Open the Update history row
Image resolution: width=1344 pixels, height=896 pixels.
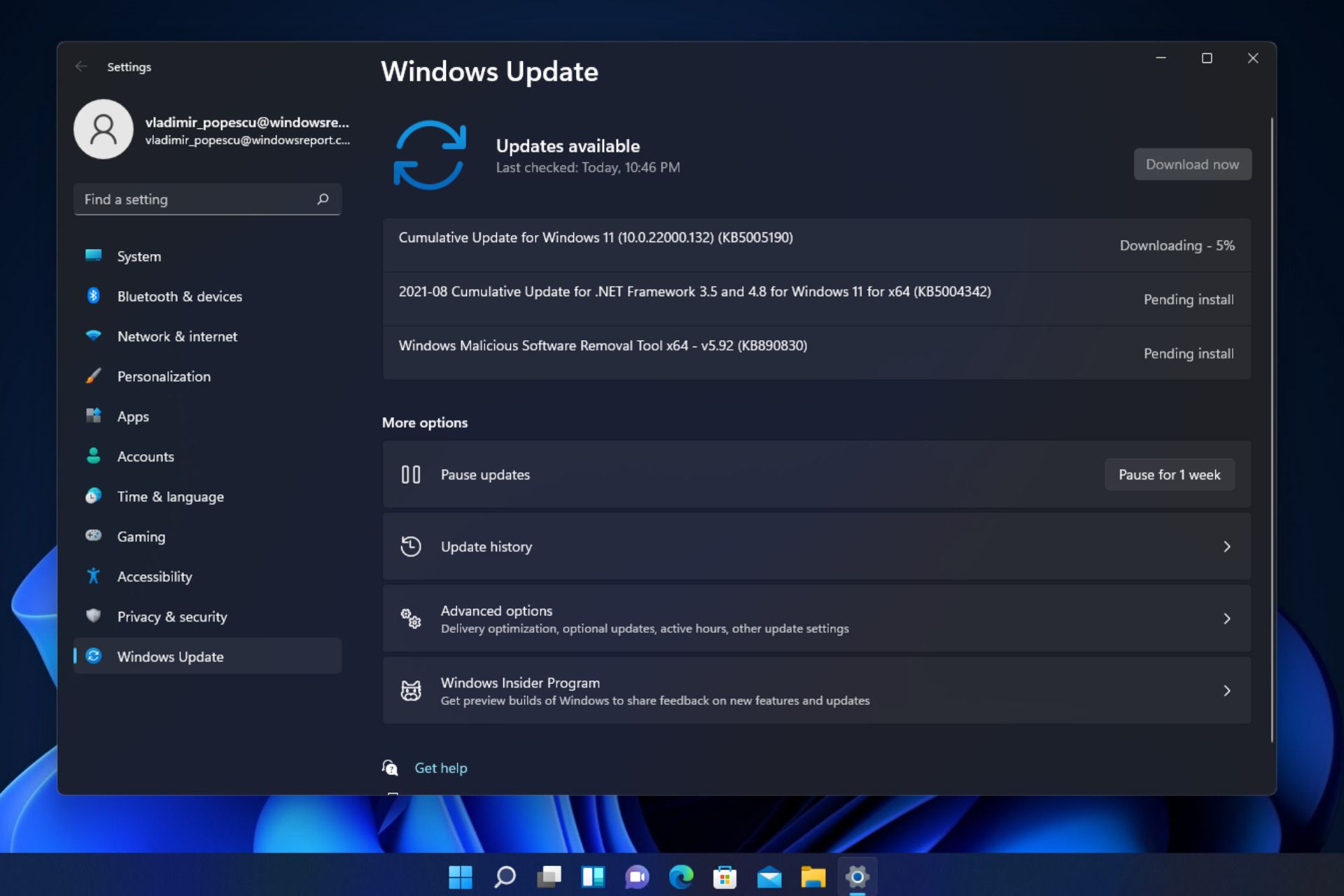(816, 546)
